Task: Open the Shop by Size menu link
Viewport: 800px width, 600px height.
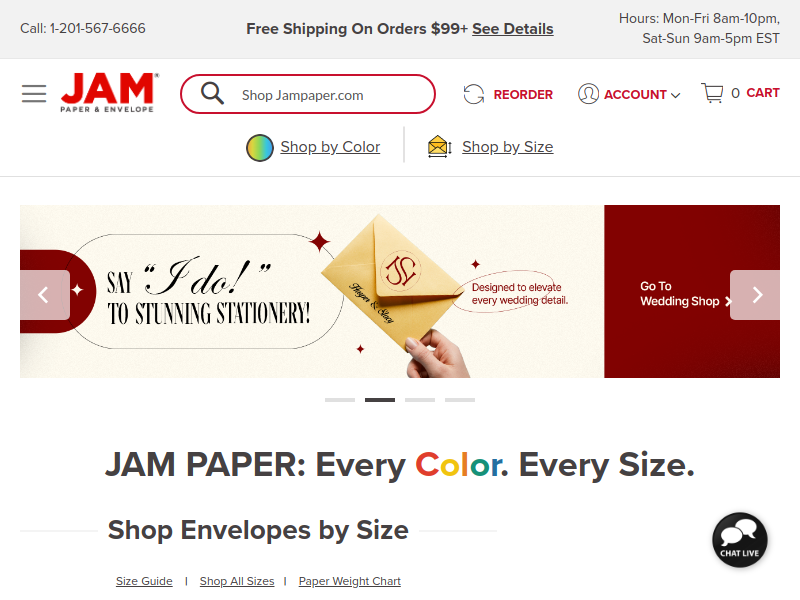Action: [x=508, y=147]
